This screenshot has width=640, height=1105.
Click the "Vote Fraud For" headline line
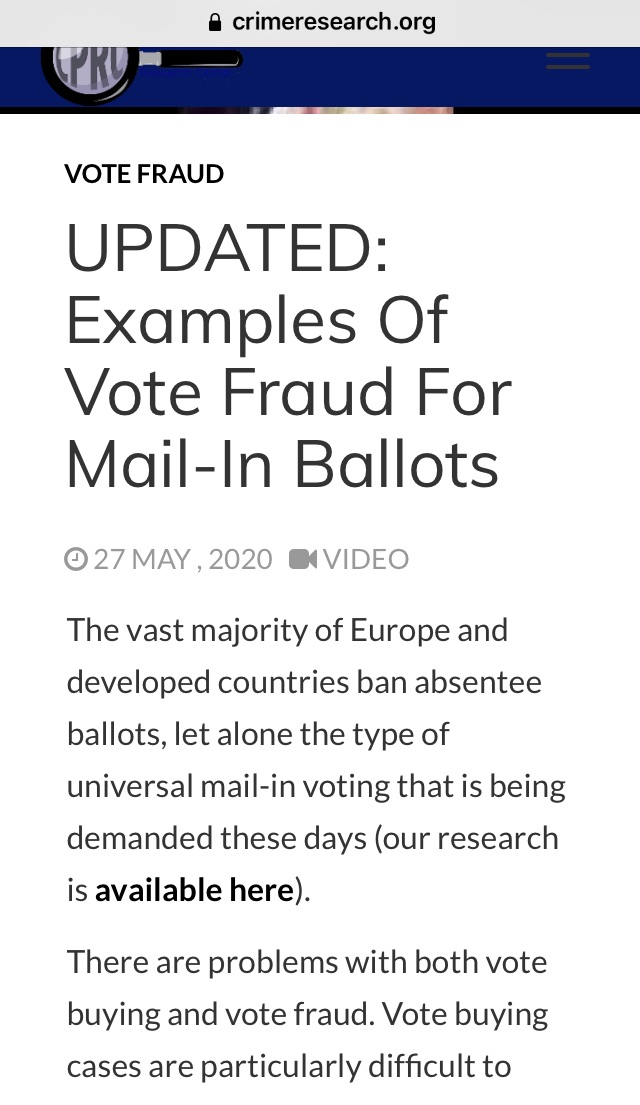[289, 392]
